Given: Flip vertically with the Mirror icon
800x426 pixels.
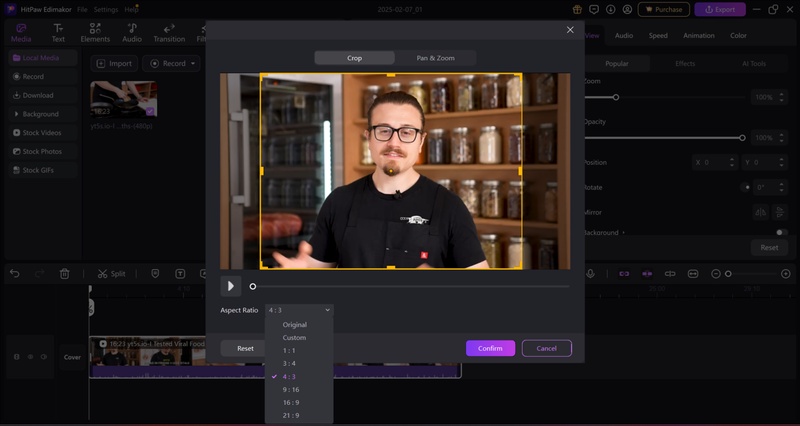Looking at the screenshot, I should pyautogui.click(x=780, y=212).
